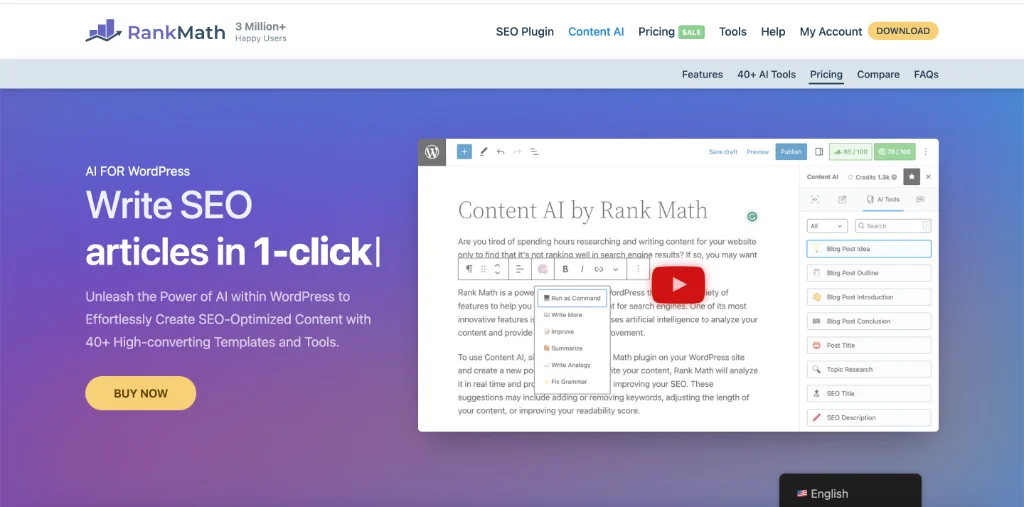Screen dimensions: 1024x507
Task: Click the BUY NOW button
Action: 140,393
